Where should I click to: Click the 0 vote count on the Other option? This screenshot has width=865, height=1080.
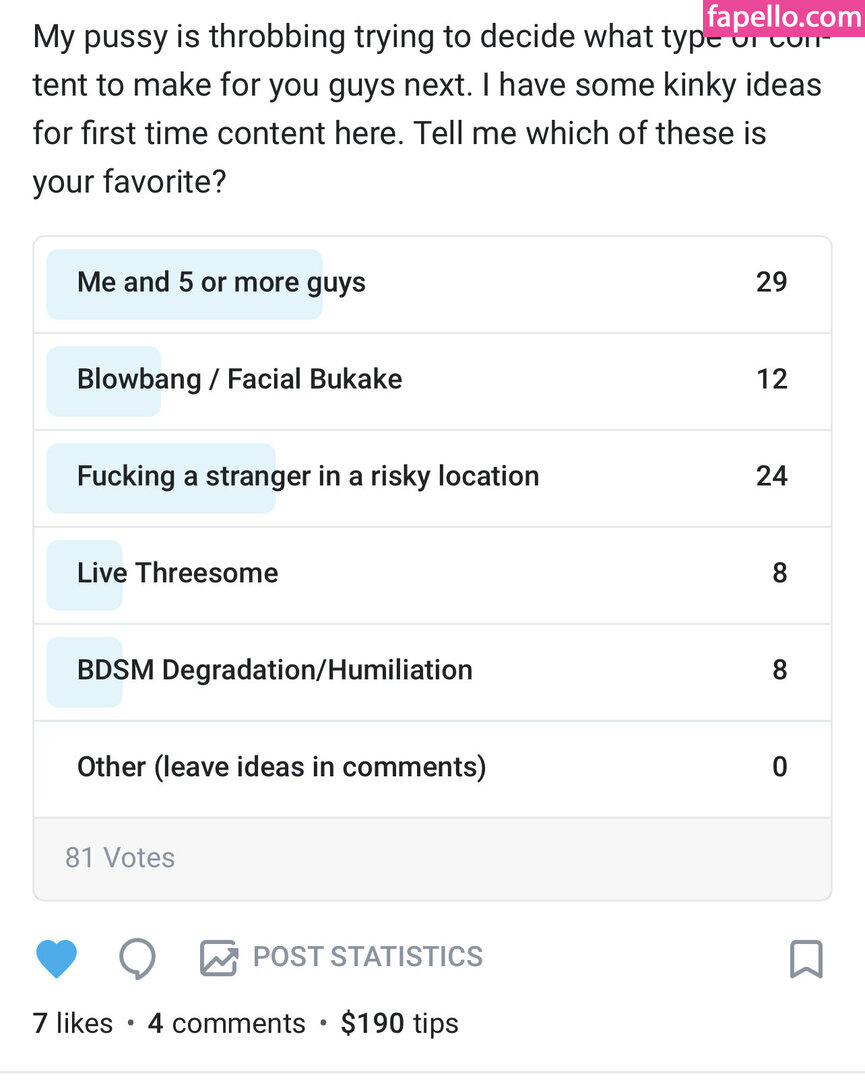tap(780, 767)
